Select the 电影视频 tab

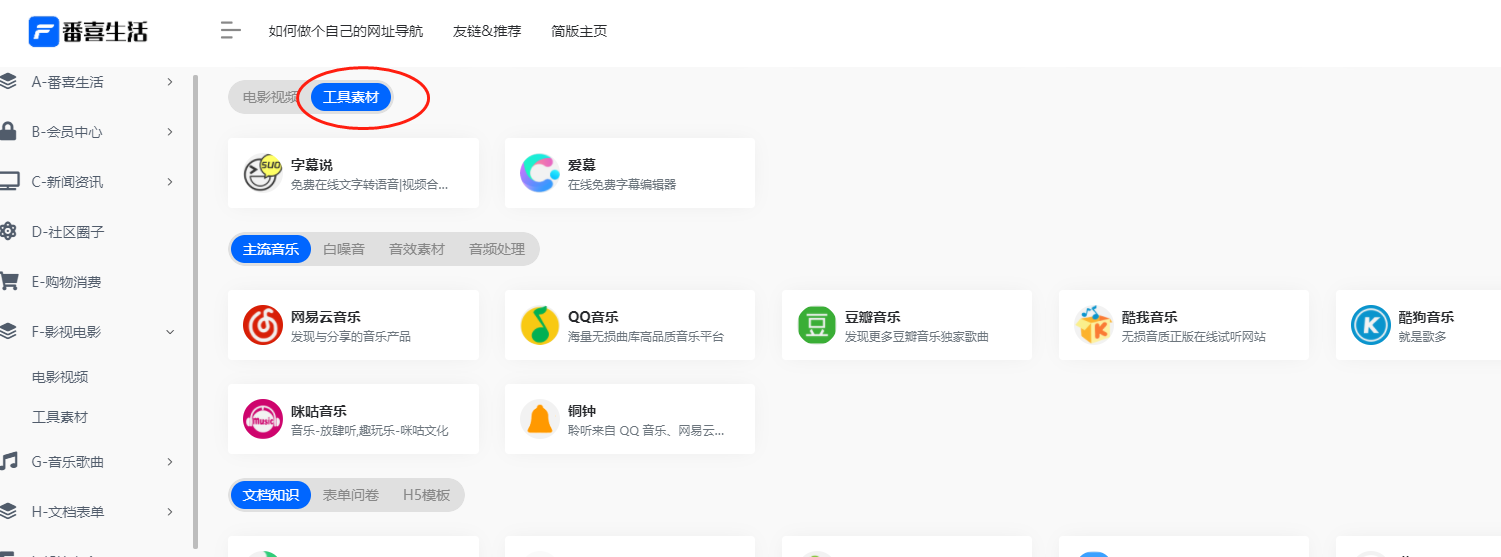[x=270, y=97]
